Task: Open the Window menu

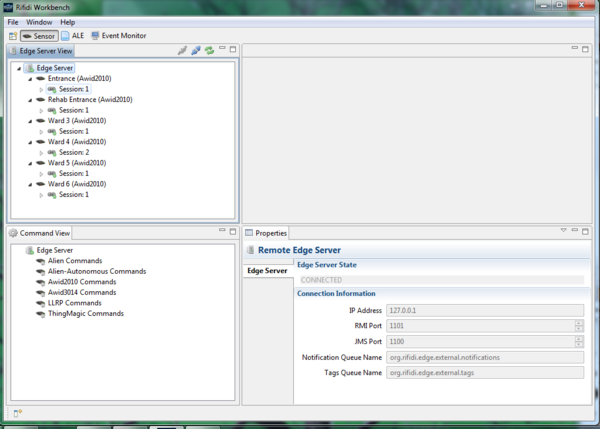Action: pyautogui.click(x=40, y=21)
